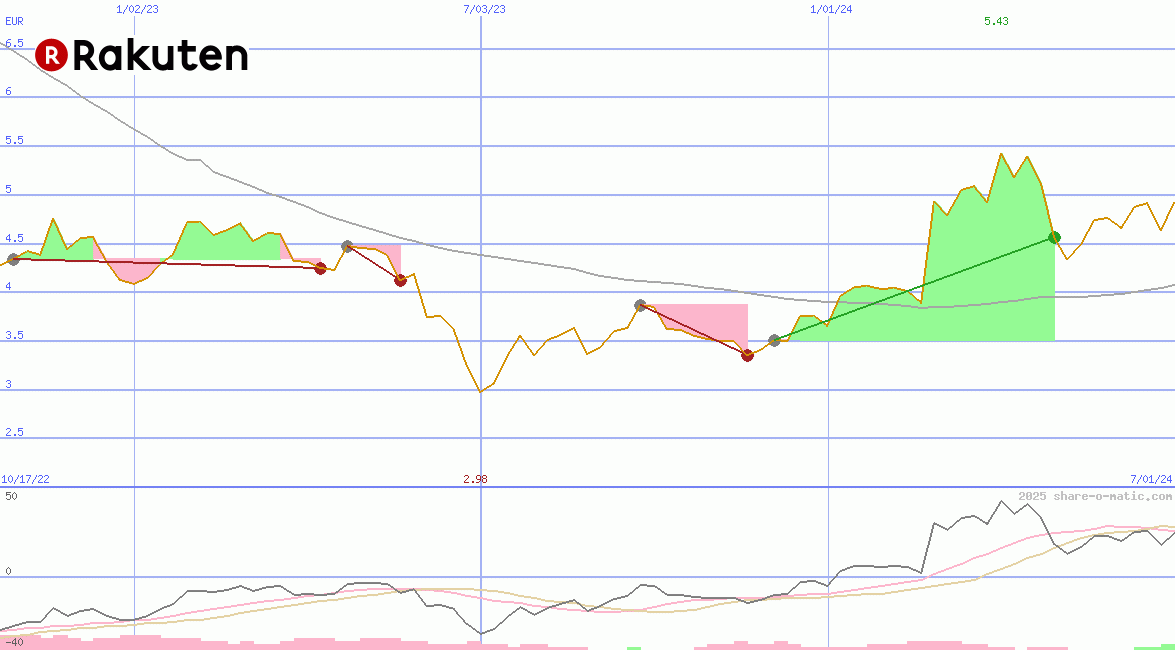The width and height of the screenshot is (1175, 650).
Task: Click the red 2.98 low value label
Action: coord(476,479)
